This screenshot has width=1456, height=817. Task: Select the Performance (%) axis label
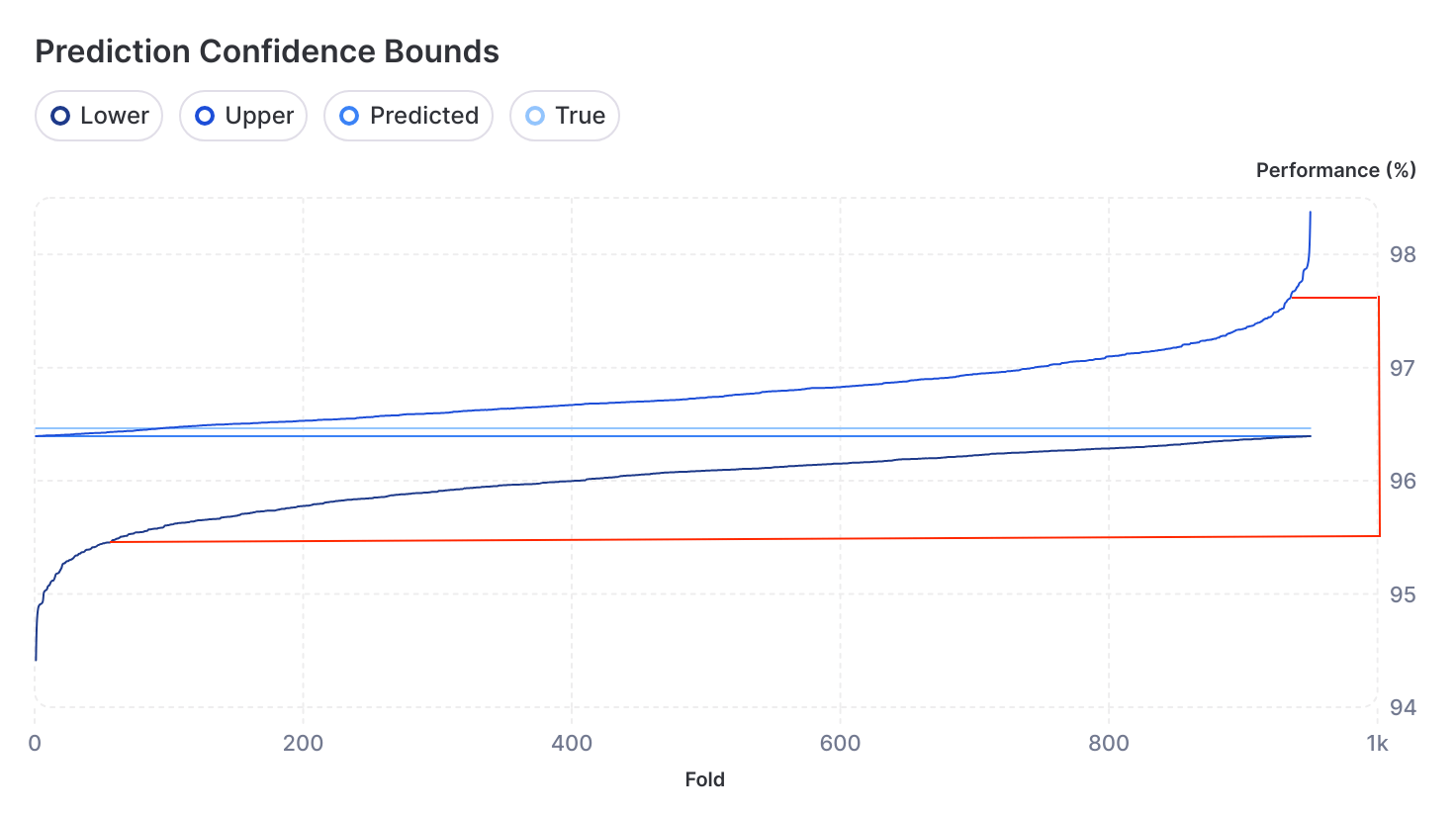tap(1335, 169)
